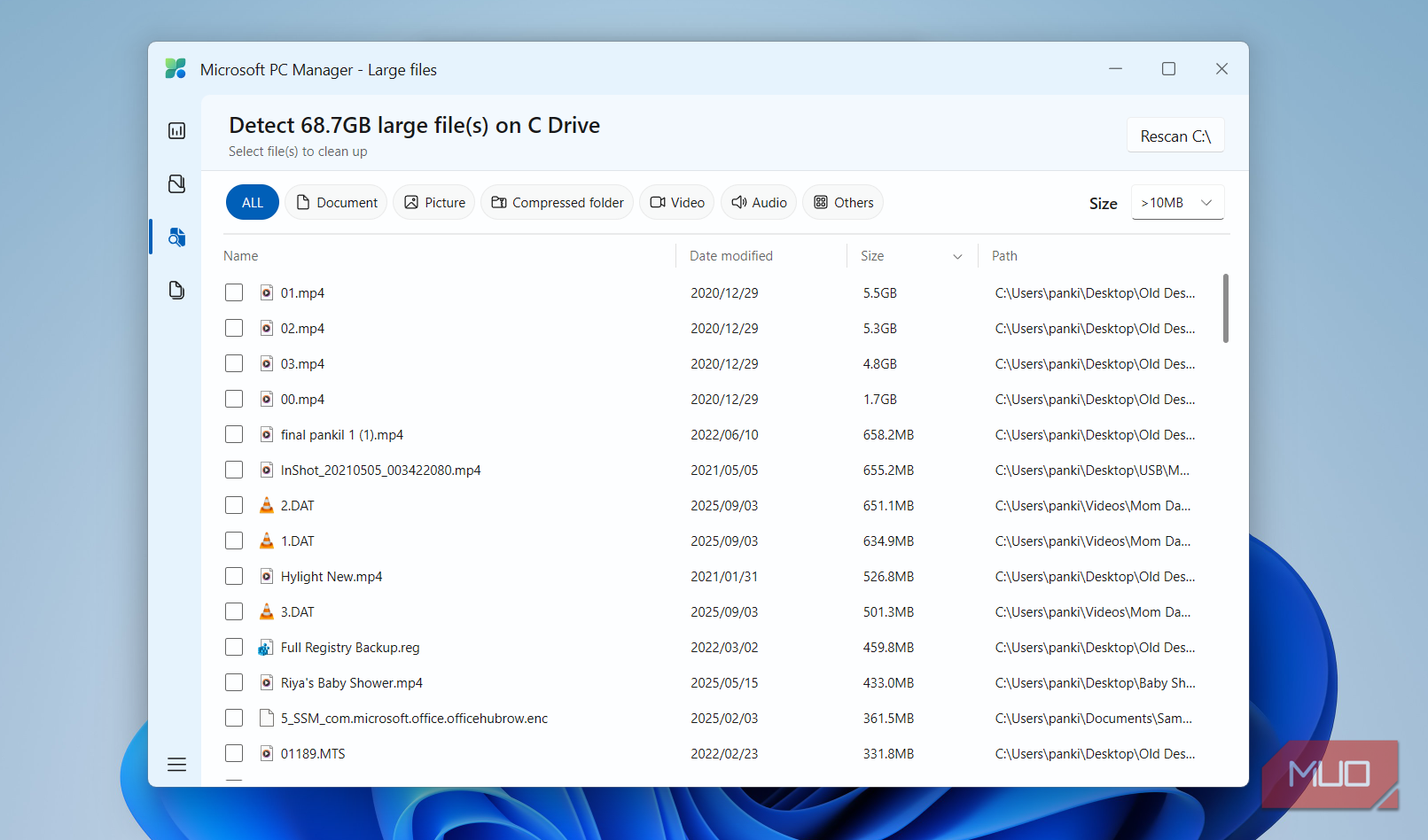Open the hamburger menu in the sidebar

click(176, 764)
